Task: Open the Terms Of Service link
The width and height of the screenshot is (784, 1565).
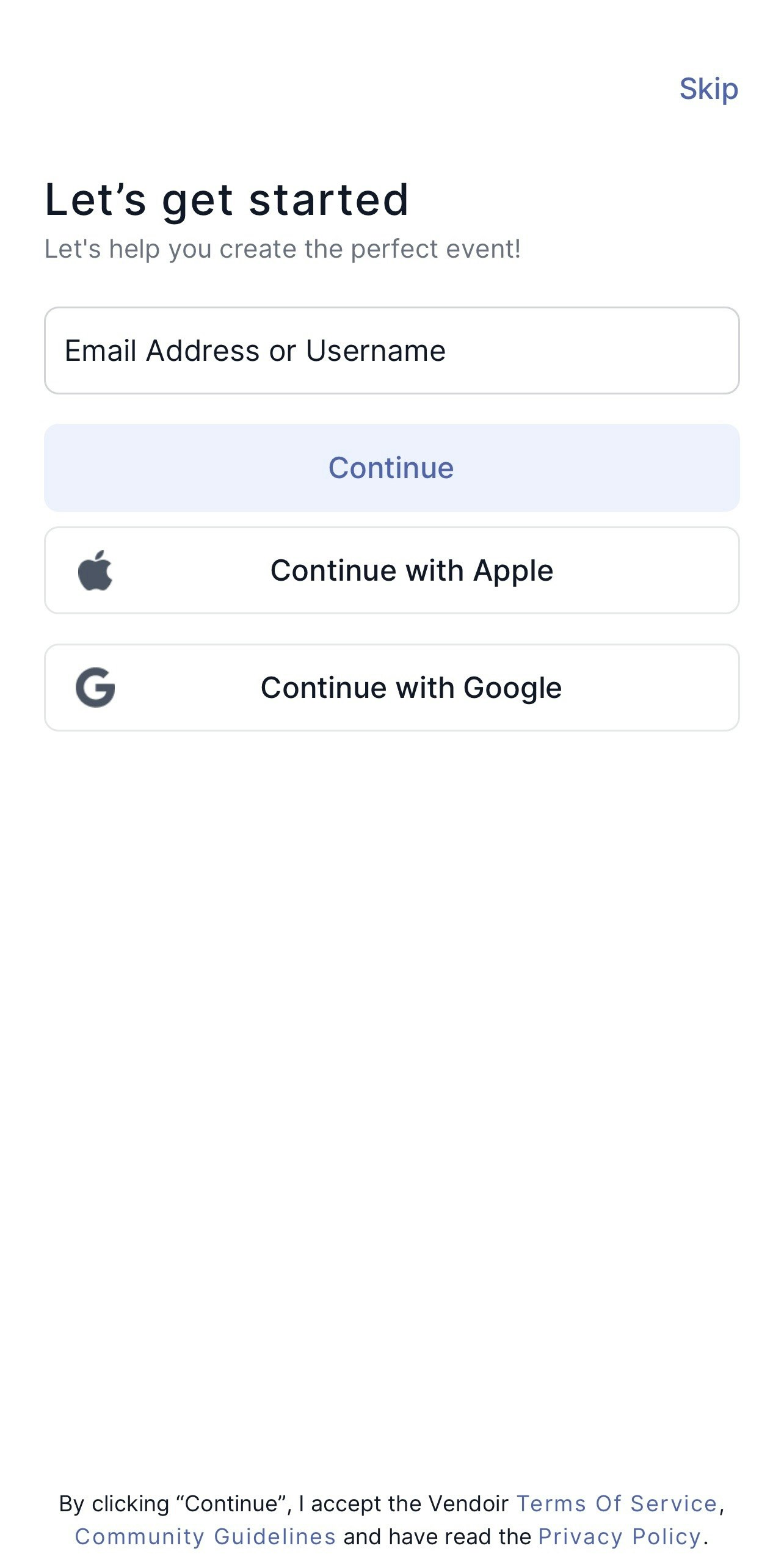Action: click(x=617, y=1503)
